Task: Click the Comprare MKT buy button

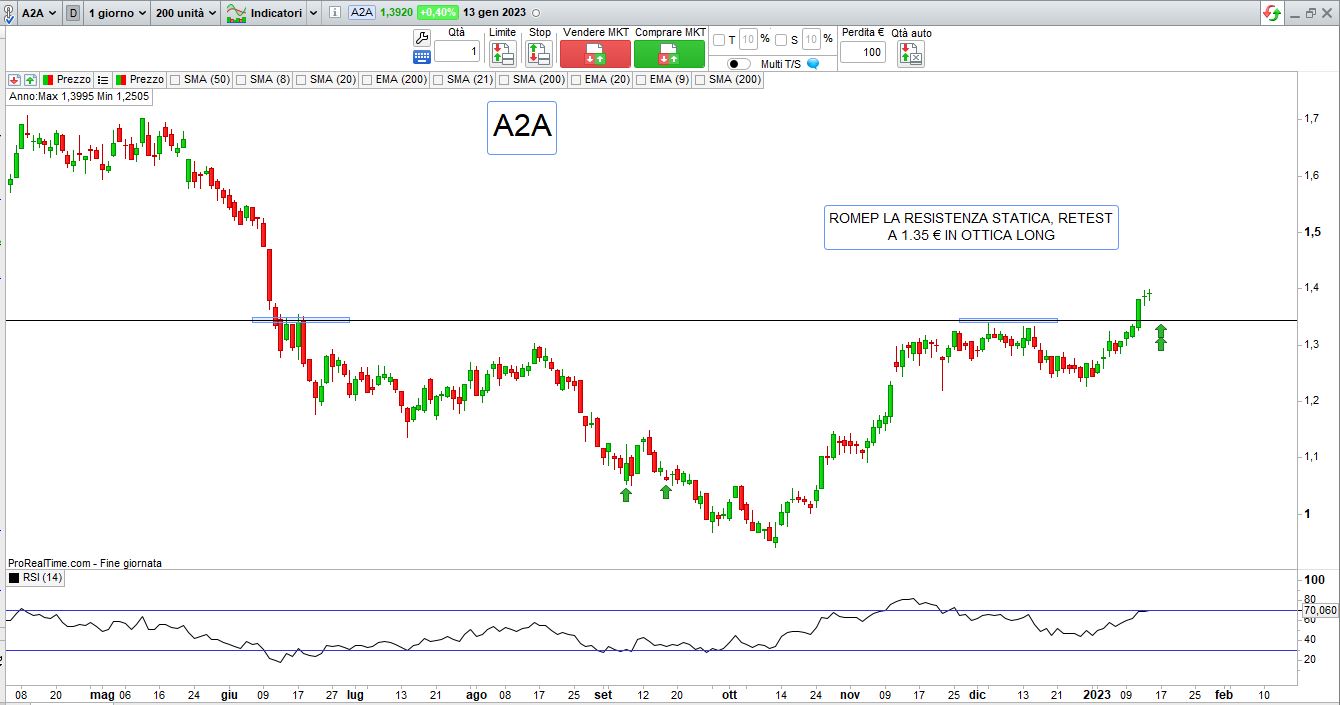Action: point(669,53)
